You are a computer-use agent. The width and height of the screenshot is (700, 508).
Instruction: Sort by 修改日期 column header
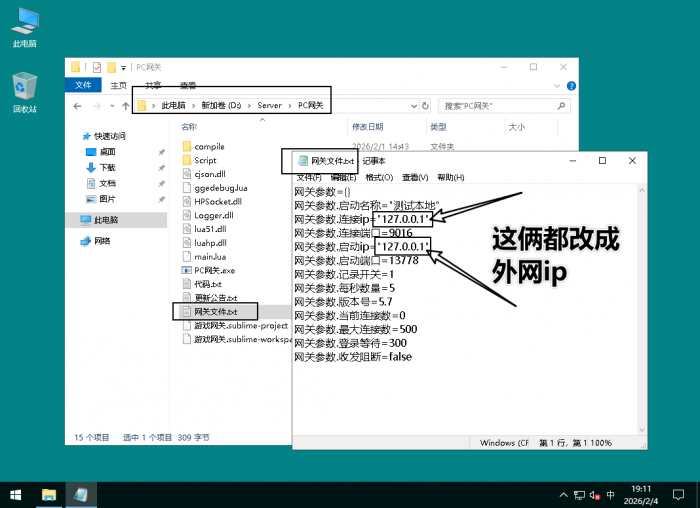[367, 127]
